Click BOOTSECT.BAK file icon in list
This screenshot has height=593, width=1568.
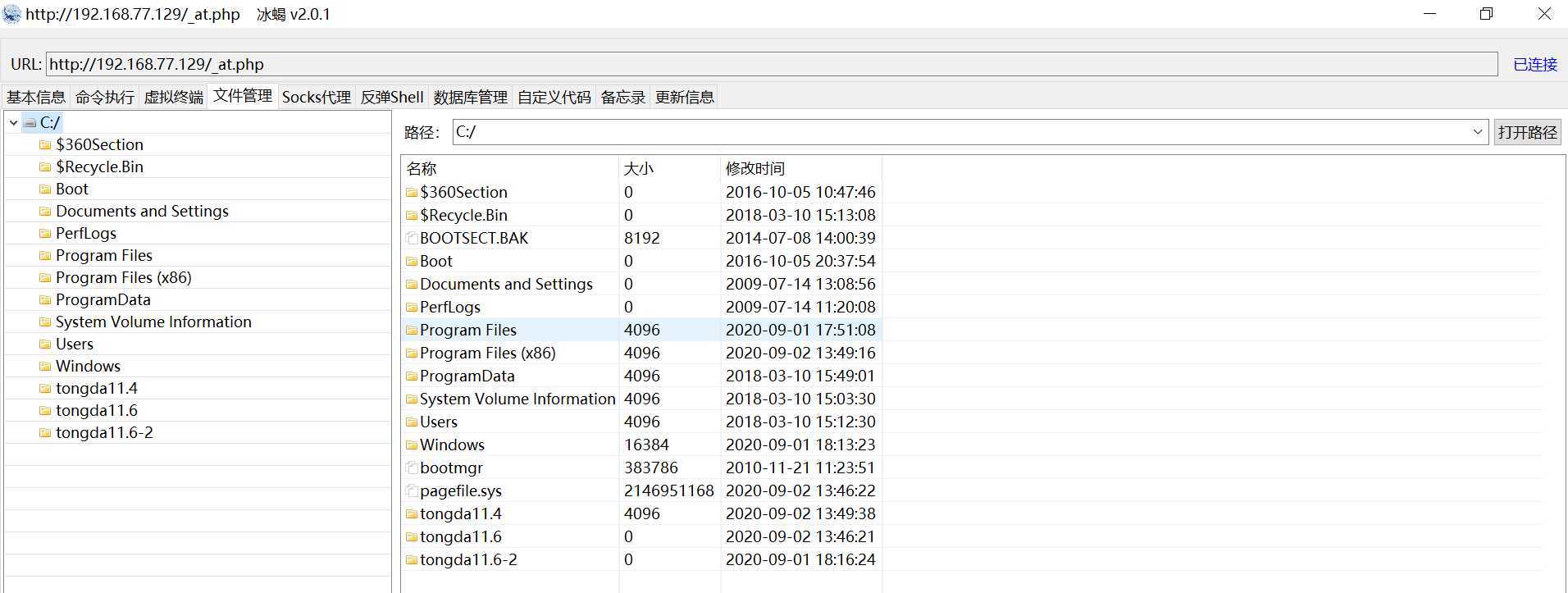[x=412, y=239]
